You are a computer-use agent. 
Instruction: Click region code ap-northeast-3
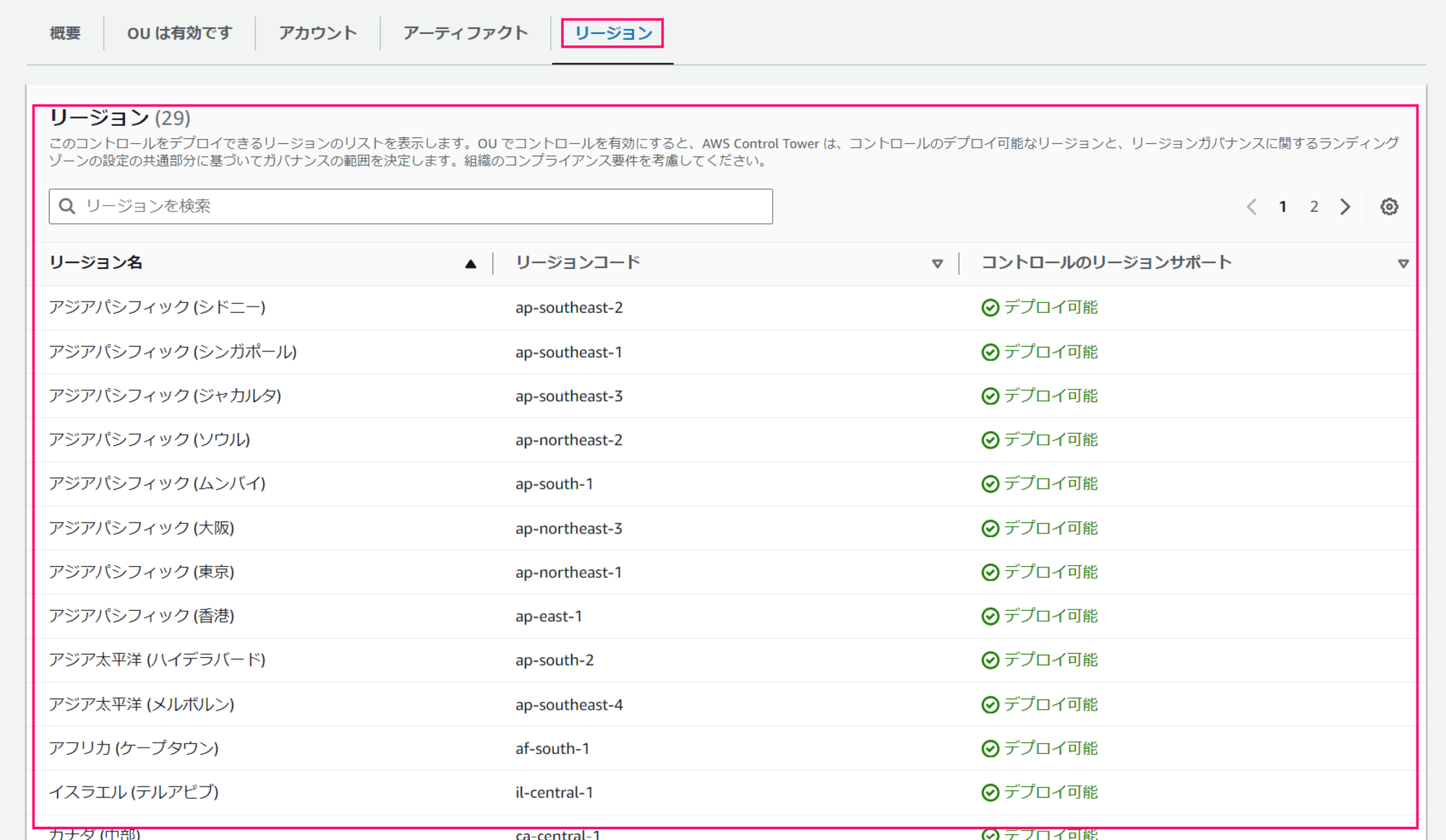tap(569, 529)
